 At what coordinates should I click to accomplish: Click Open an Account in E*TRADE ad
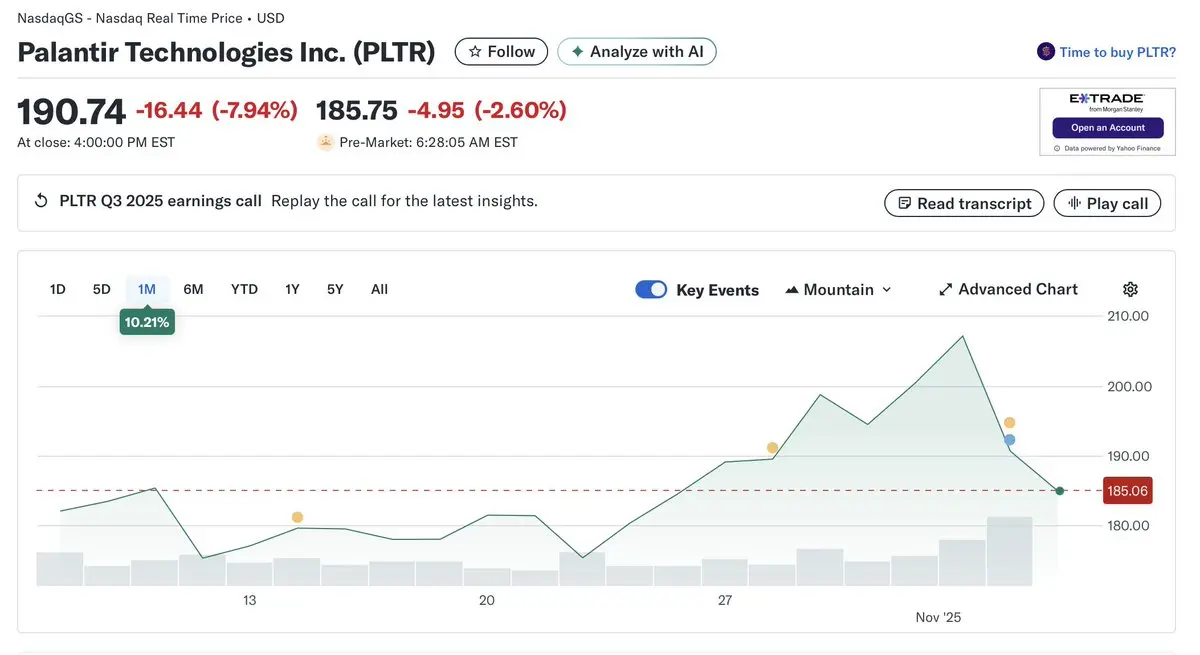pos(1108,128)
